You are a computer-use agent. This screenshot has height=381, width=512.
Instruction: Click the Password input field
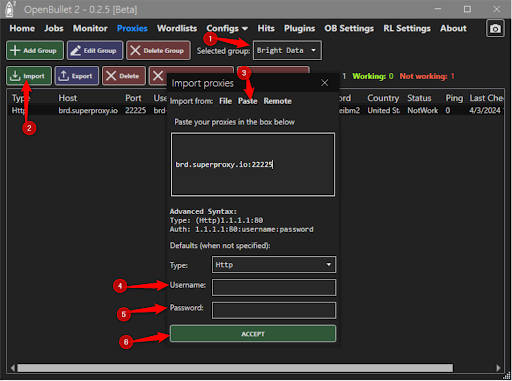click(x=274, y=310)
